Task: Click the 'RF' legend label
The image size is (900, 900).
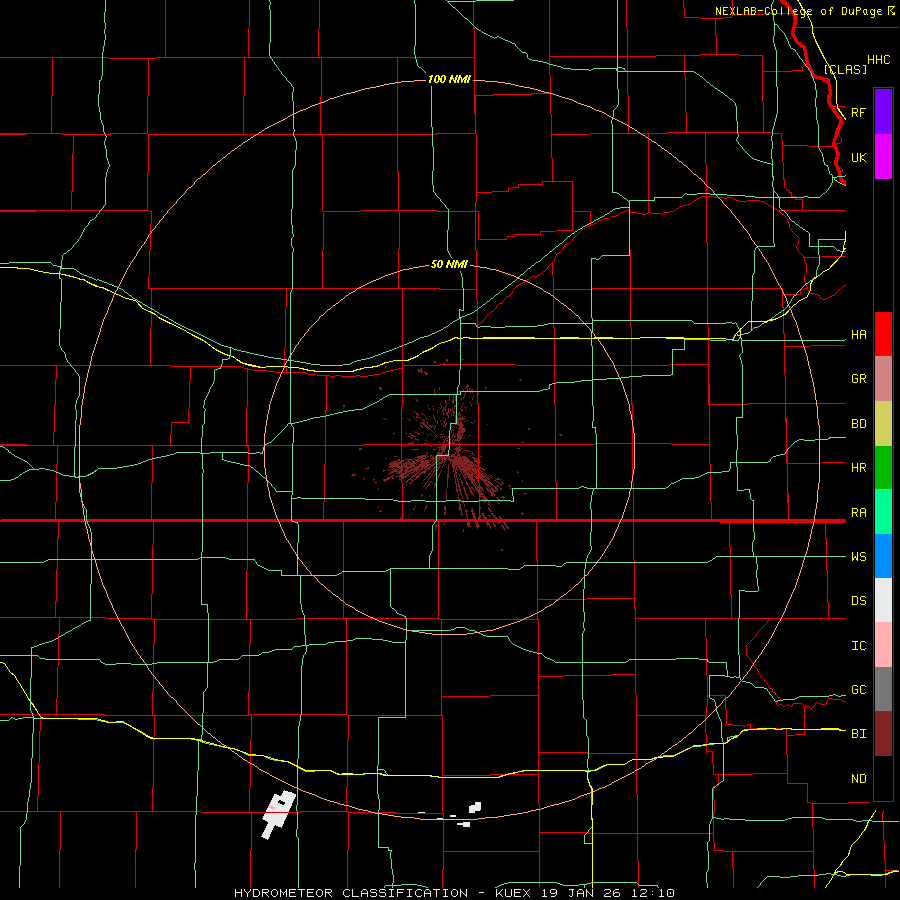Action: [x=858, y=112]
